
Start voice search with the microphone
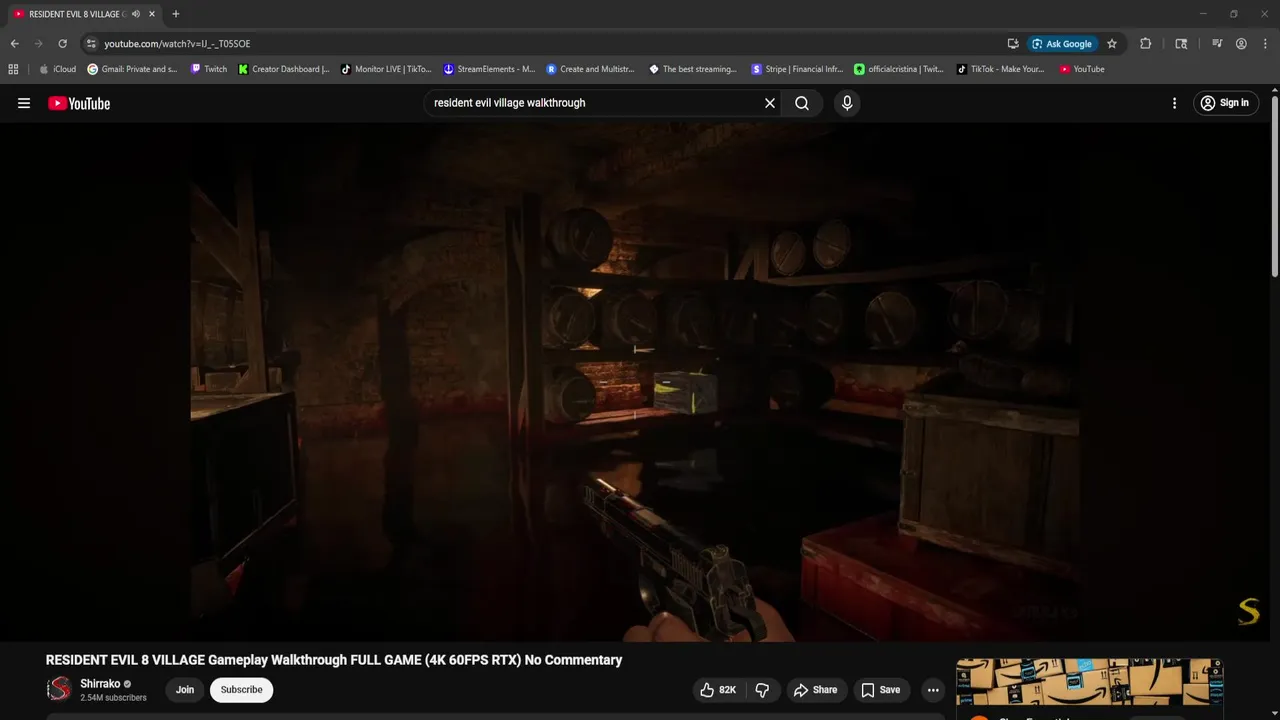(x=847, y=103)
